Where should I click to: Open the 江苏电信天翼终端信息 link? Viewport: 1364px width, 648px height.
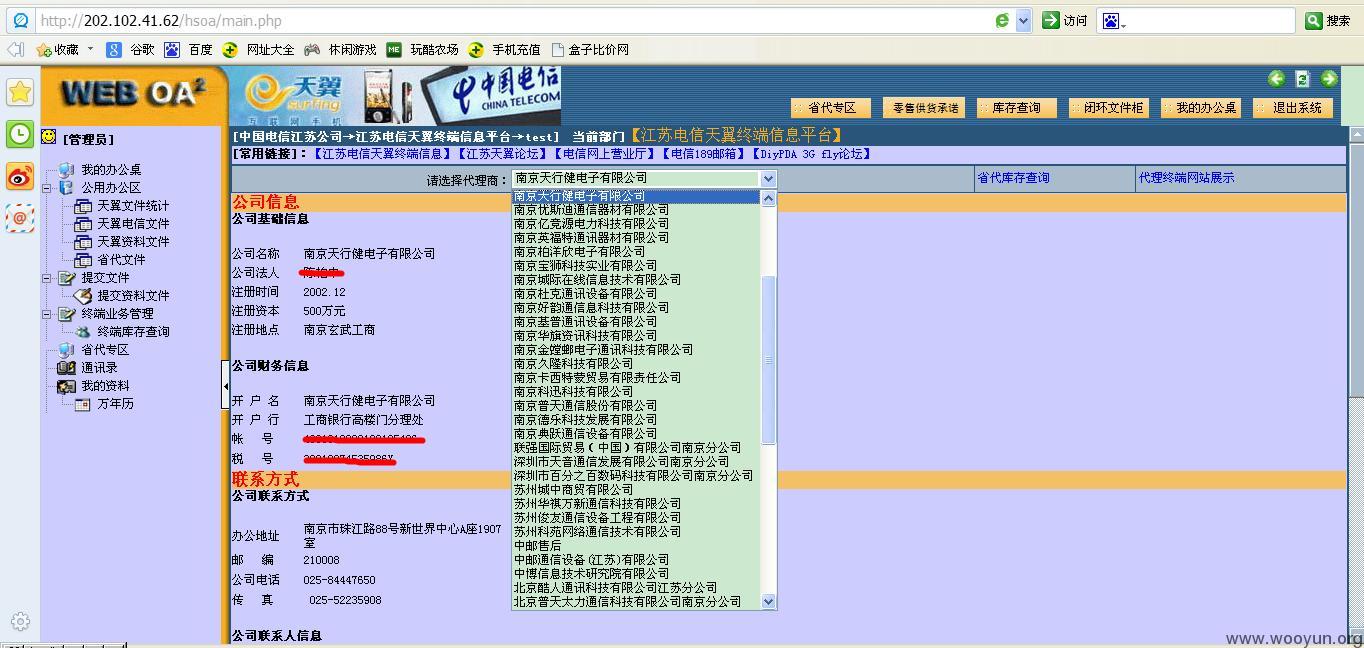(x=383, y=154)
